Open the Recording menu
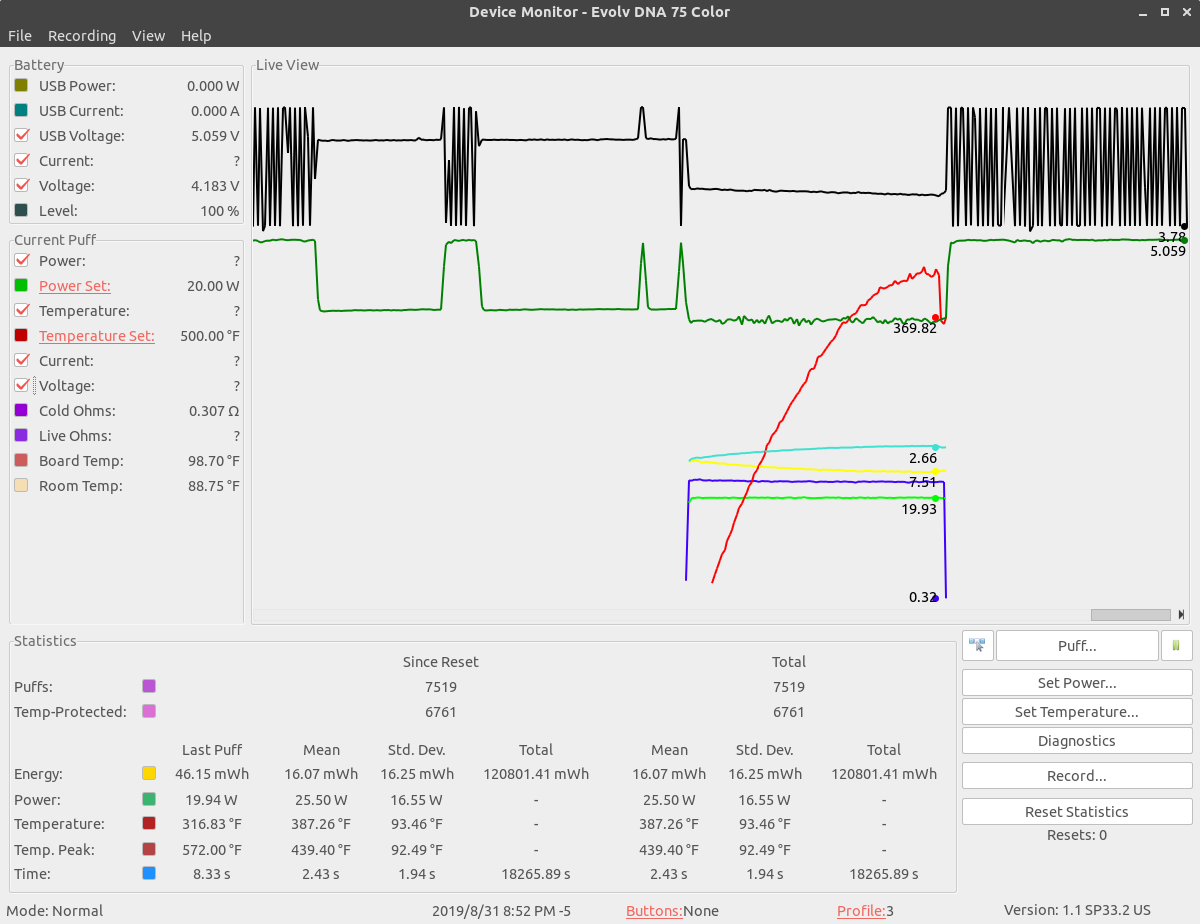Viewport: 1200px width, 924px height. (82, 36)
